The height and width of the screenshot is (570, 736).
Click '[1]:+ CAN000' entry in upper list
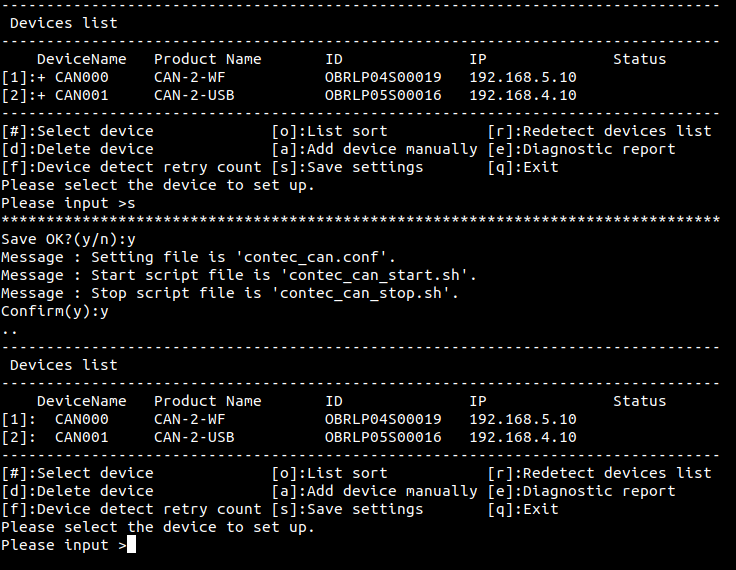point(55,77)
